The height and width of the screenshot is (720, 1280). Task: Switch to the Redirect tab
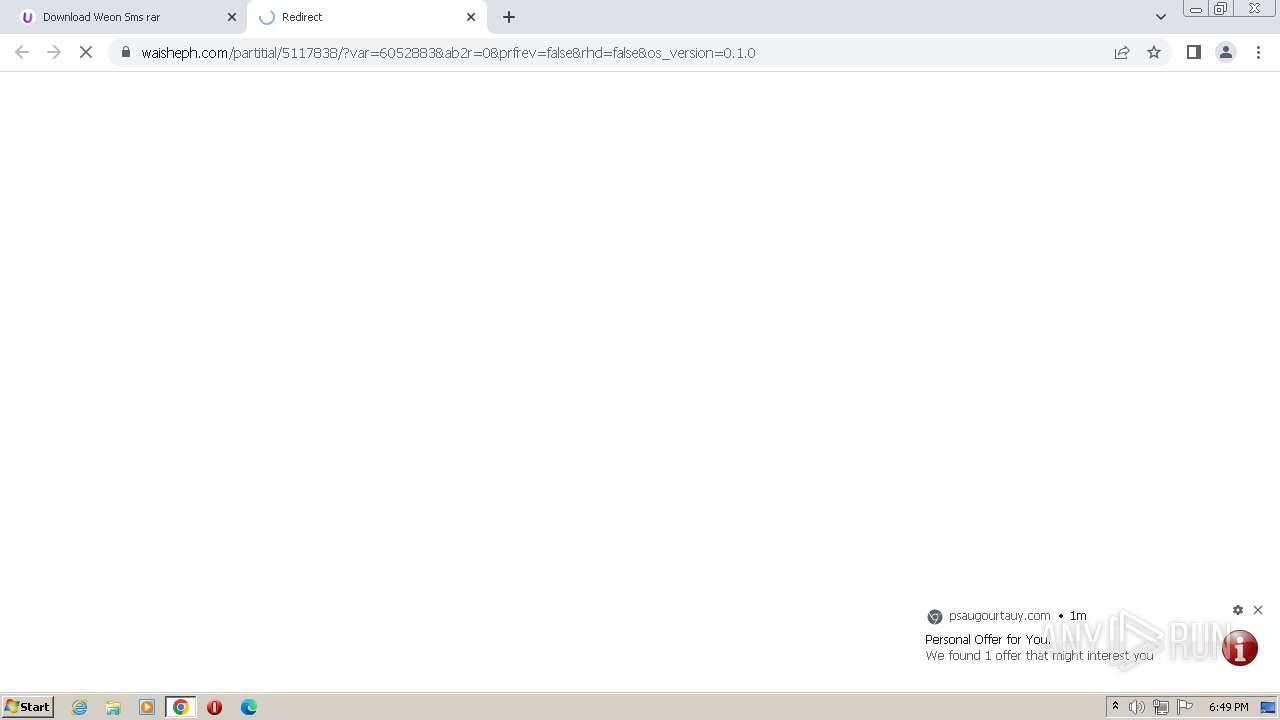coord(366,17)
